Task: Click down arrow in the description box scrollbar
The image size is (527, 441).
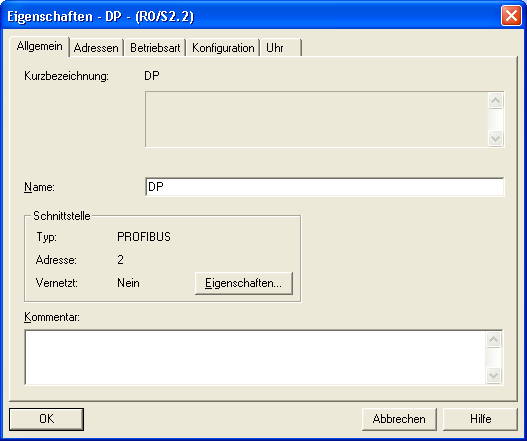Action: pos(495,138)
